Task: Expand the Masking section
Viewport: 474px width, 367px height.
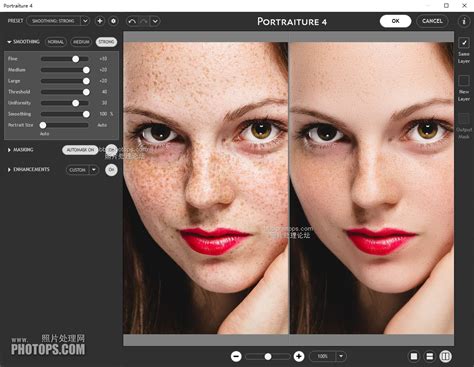Action: click(9, 150)
